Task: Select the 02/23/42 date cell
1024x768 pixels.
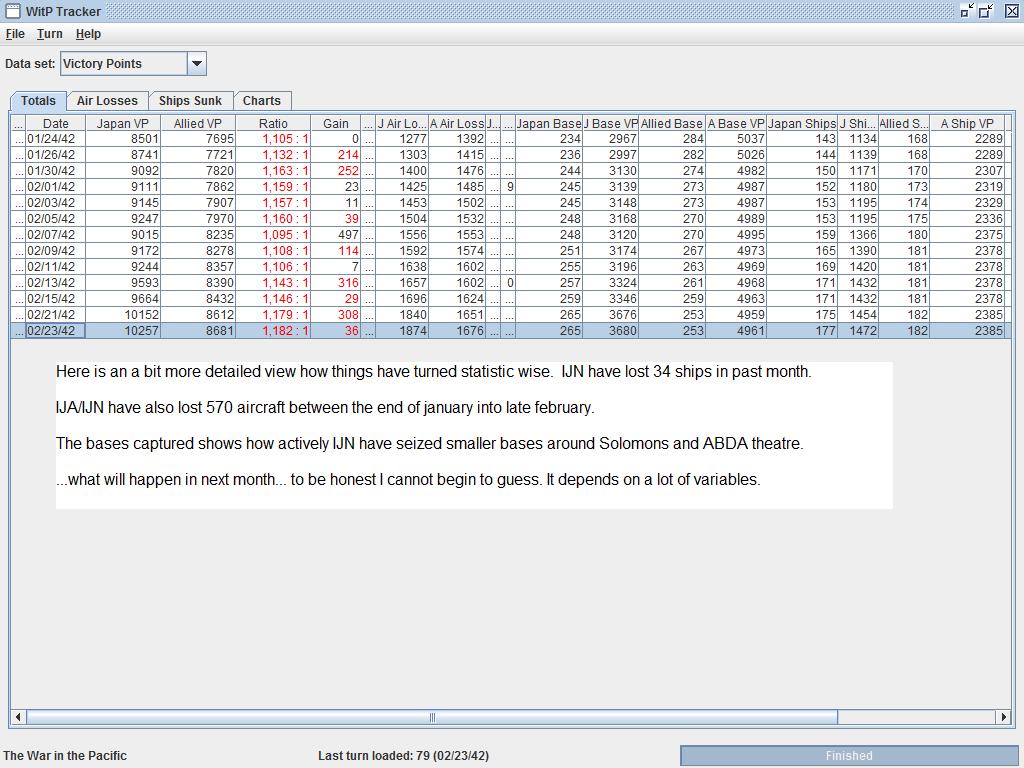Action: (56, 330)
